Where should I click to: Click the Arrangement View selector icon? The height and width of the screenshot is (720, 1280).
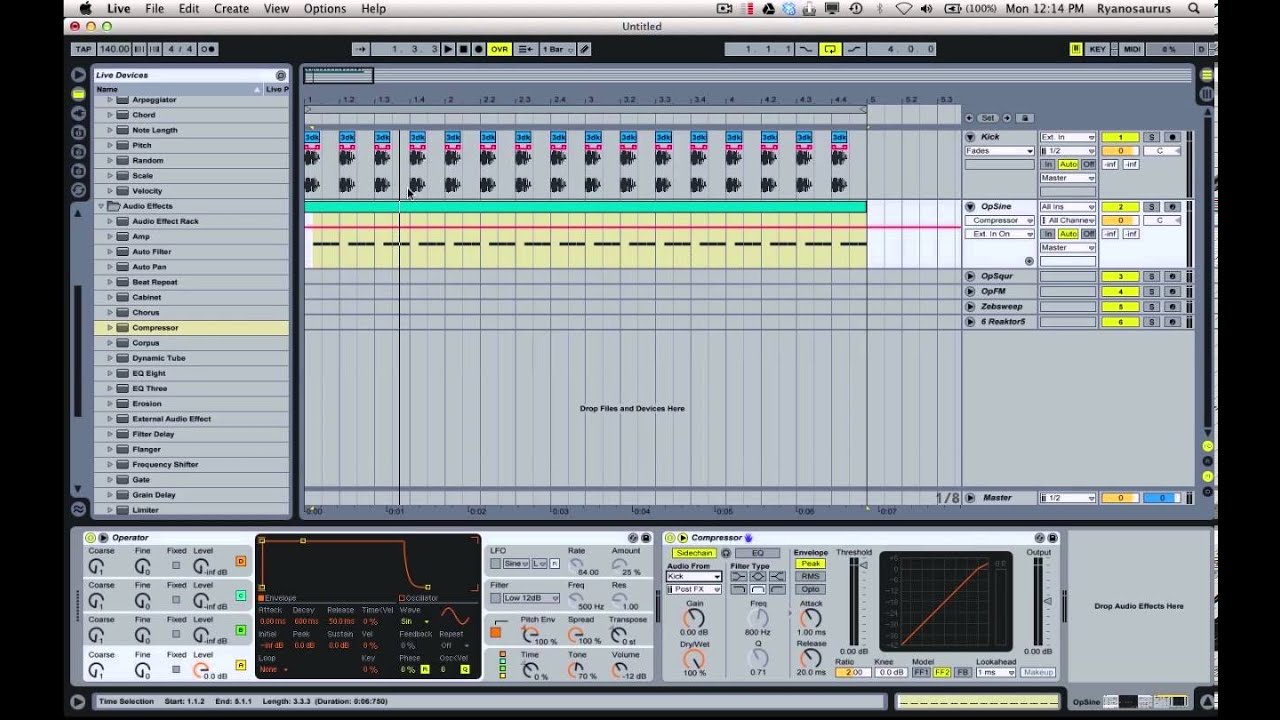tap(1207, 75)
